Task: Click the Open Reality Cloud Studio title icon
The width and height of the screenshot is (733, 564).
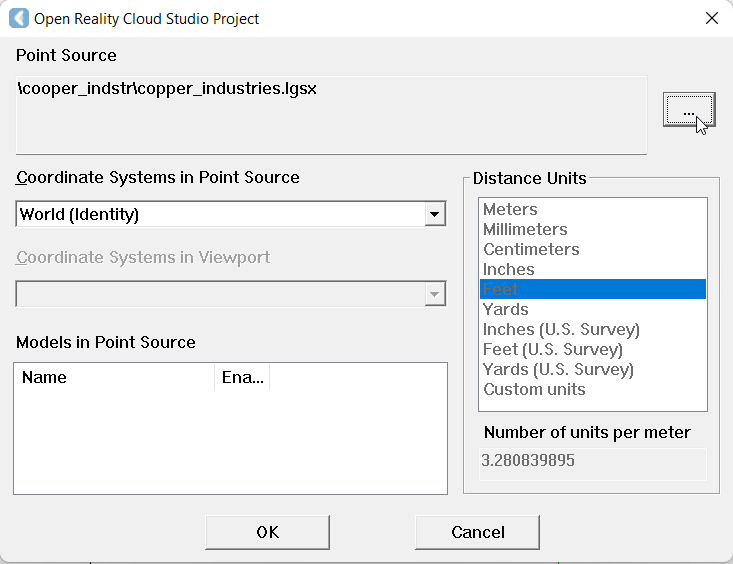Action: point(18,18)
